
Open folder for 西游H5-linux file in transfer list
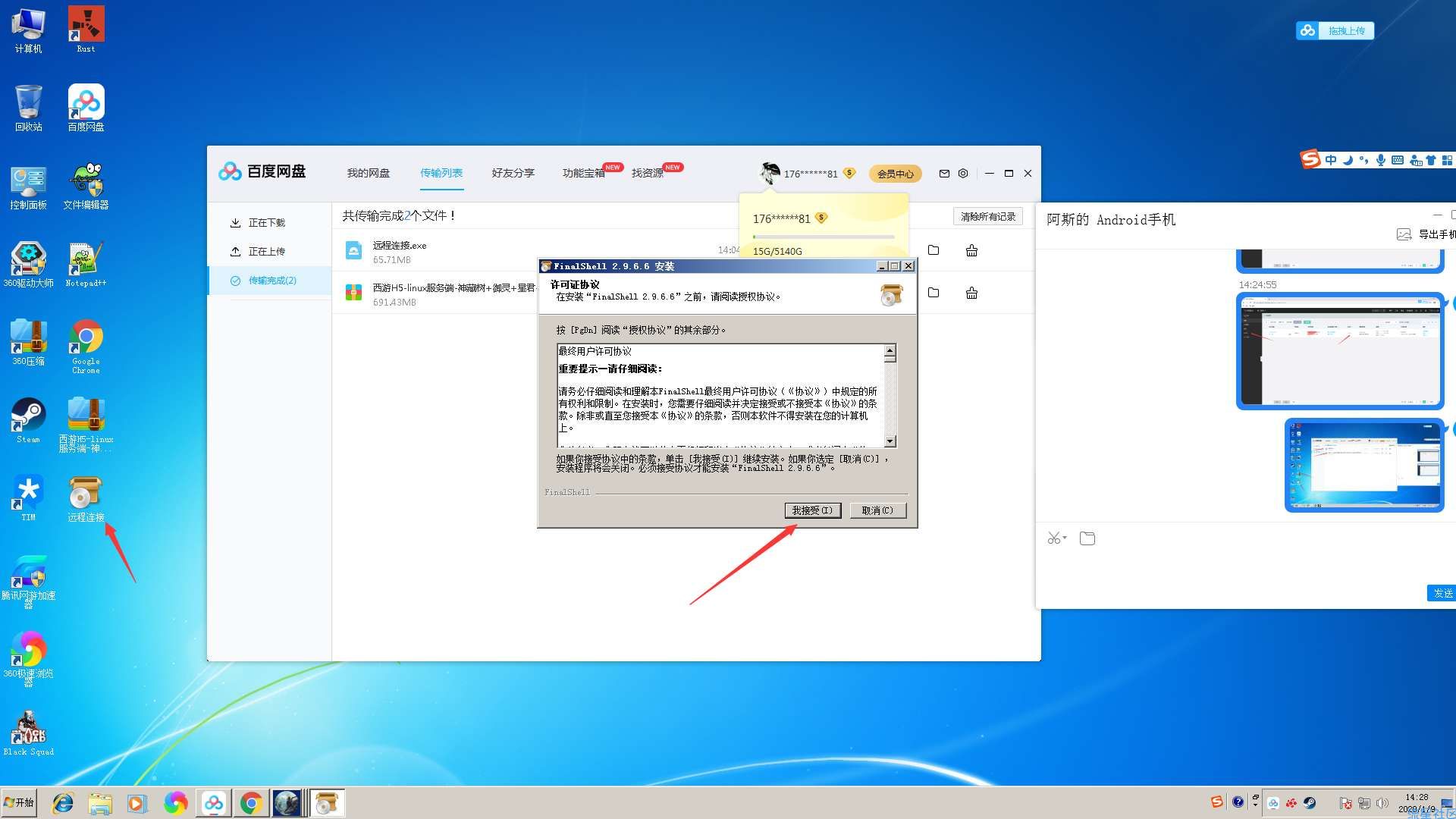click(934, 293)
